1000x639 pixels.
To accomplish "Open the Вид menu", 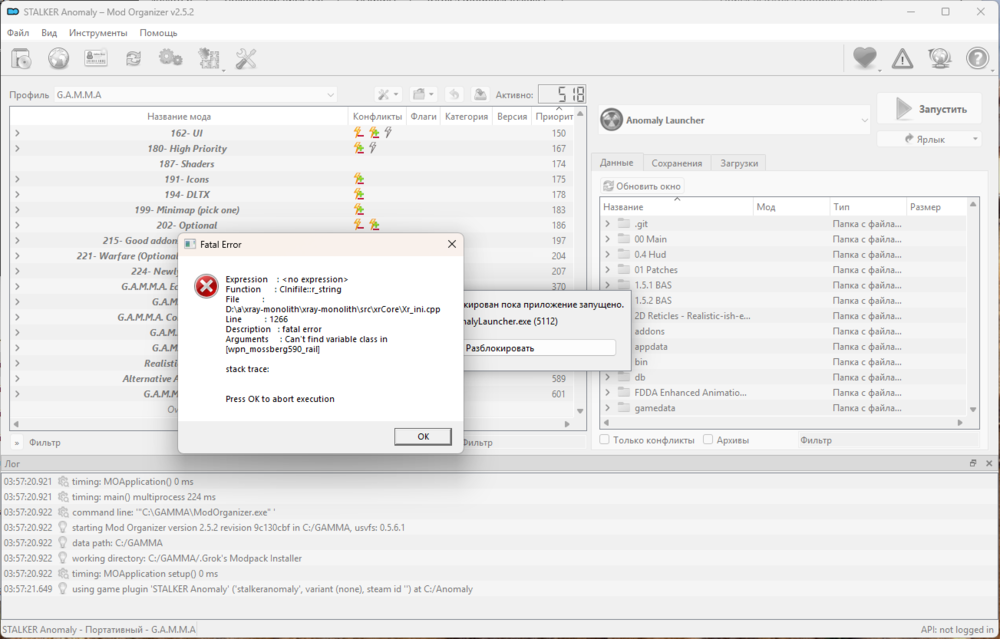I will [x=49, y=33].
